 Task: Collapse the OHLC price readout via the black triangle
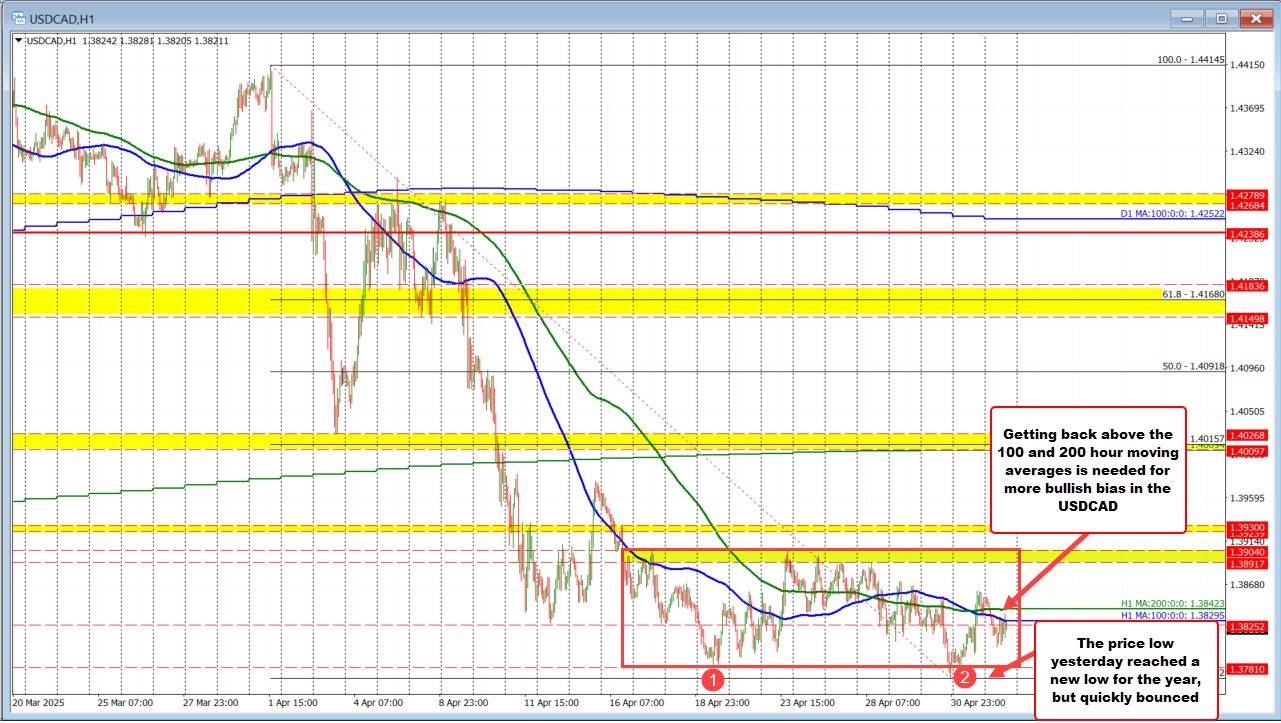(x=17, y=41)
